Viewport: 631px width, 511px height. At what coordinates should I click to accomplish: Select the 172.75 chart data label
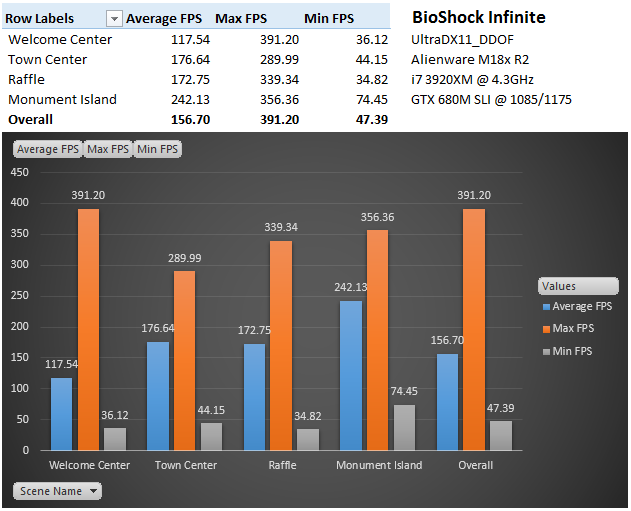point(254,330)
